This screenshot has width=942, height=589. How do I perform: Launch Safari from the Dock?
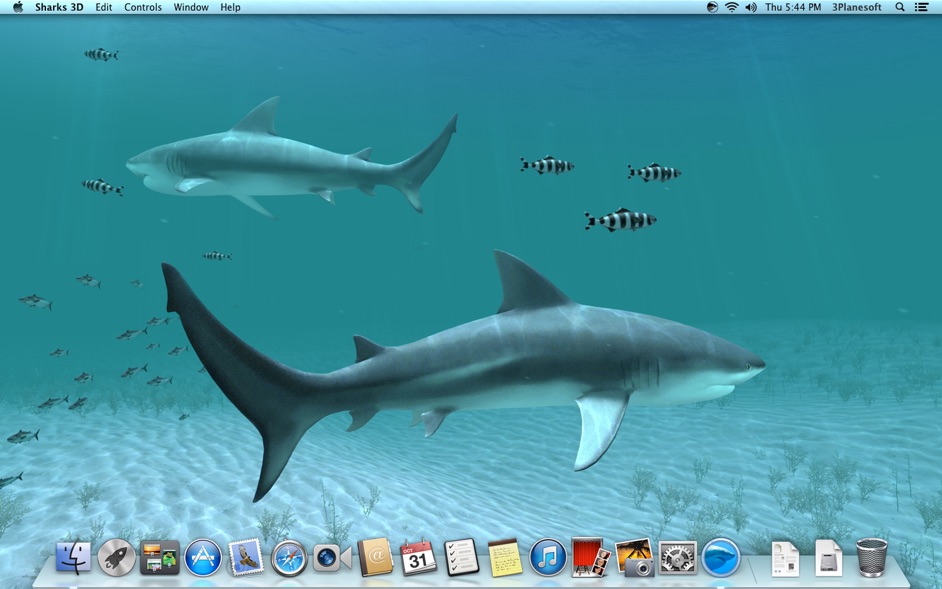(x=287, y=560)
